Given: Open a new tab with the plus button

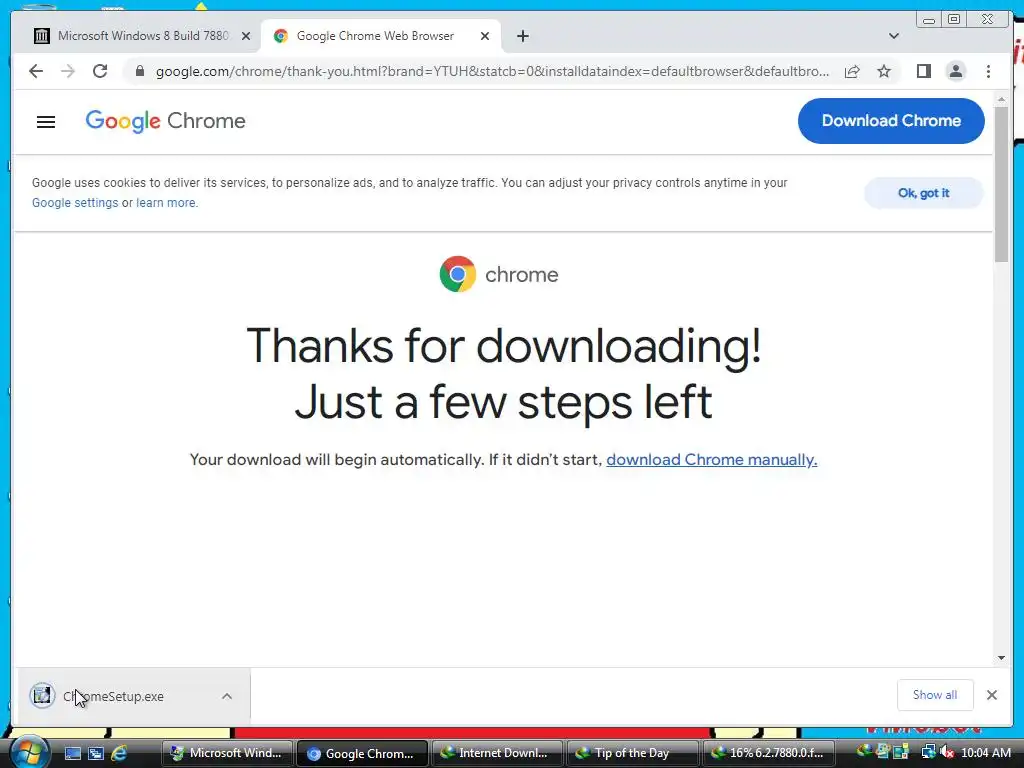Looking at the screenshot, I should pyautogui.click(x=522, y=36).
